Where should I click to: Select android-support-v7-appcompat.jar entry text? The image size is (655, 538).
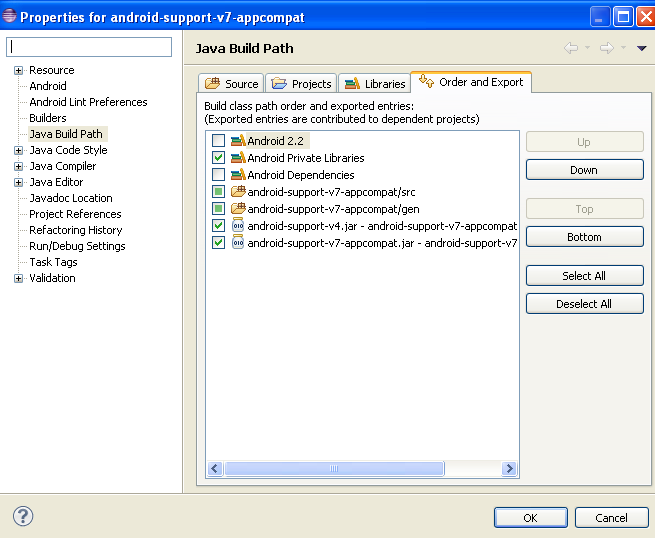[x=382, y=242]
